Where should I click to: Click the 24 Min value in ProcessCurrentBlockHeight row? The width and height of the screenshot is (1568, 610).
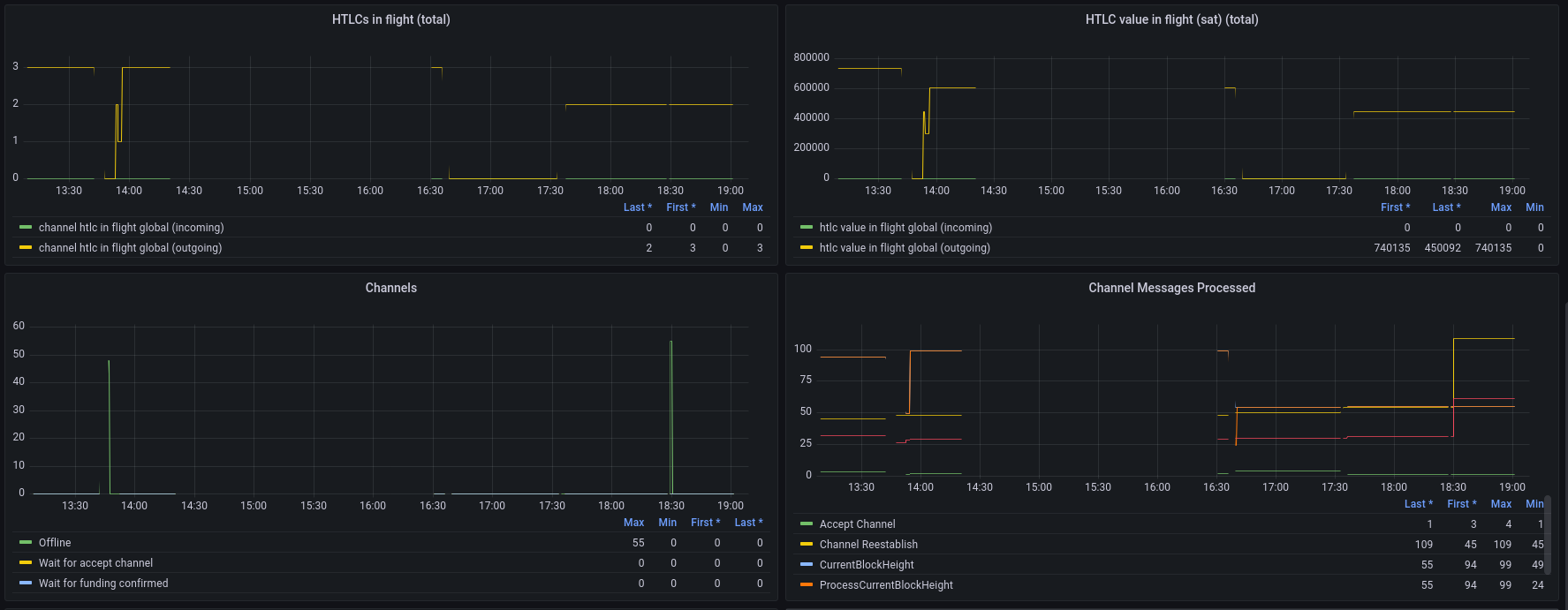(1538, 585)
